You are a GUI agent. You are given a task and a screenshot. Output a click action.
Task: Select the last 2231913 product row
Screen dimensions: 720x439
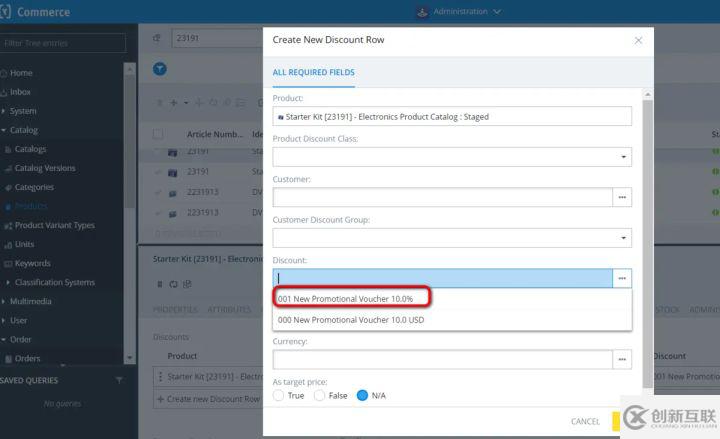(200, 213)
